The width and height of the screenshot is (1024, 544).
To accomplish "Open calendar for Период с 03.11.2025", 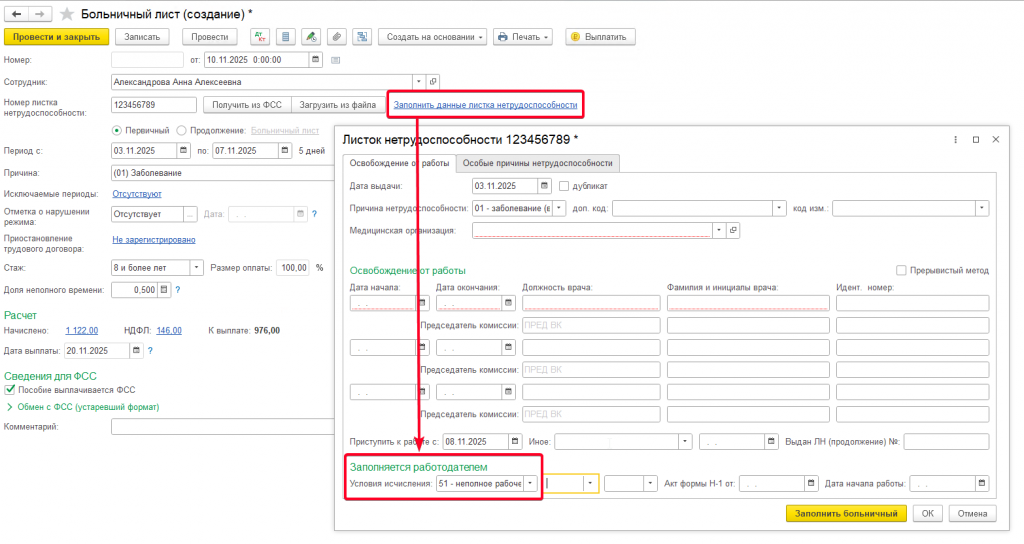I will point(184,150).
